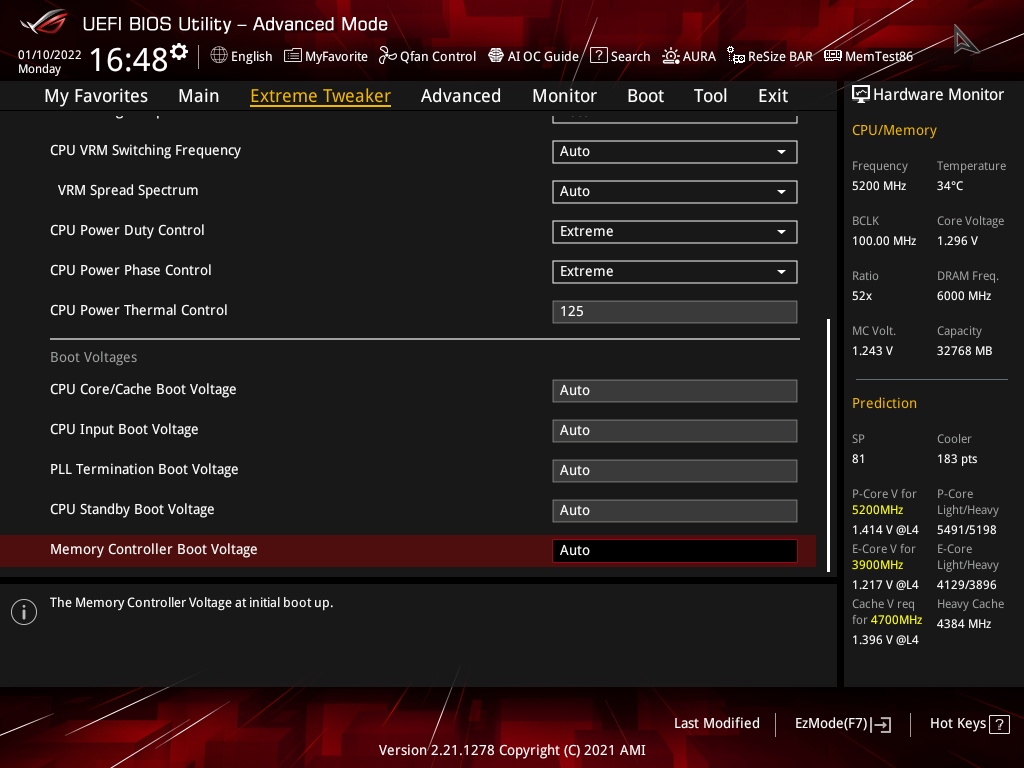Screen dimensions: 1024x768
Task: Select CPU Power Duty Control label
Action: [x=127, y=231]
